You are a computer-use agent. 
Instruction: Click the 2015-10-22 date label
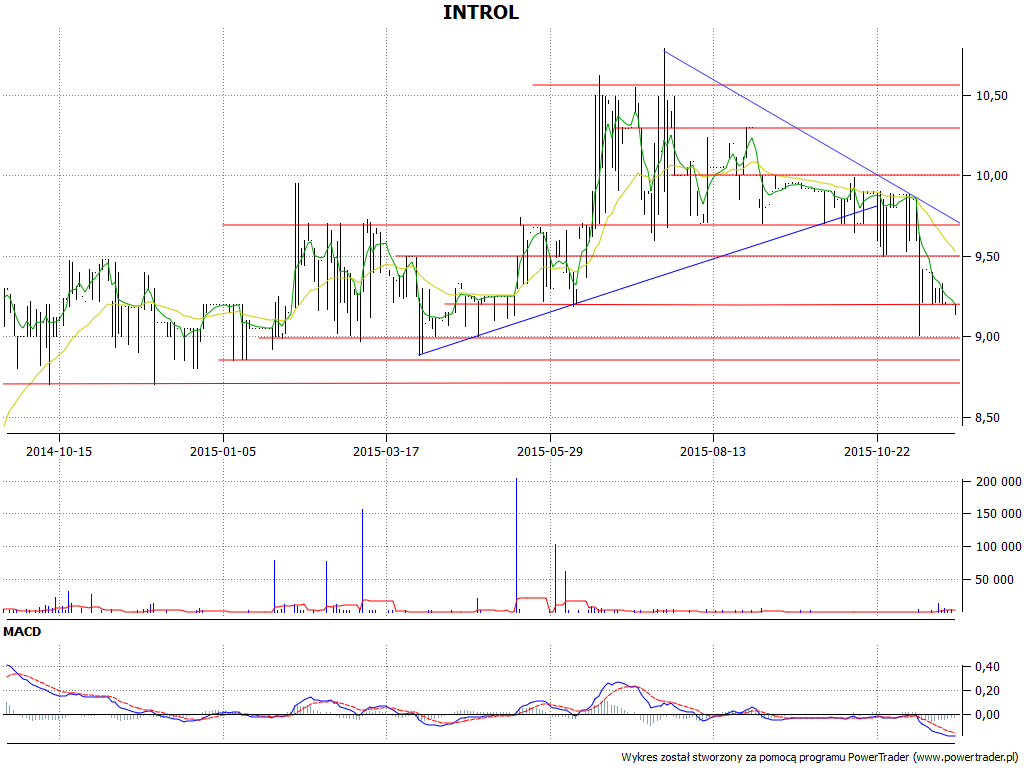point(877,451)
